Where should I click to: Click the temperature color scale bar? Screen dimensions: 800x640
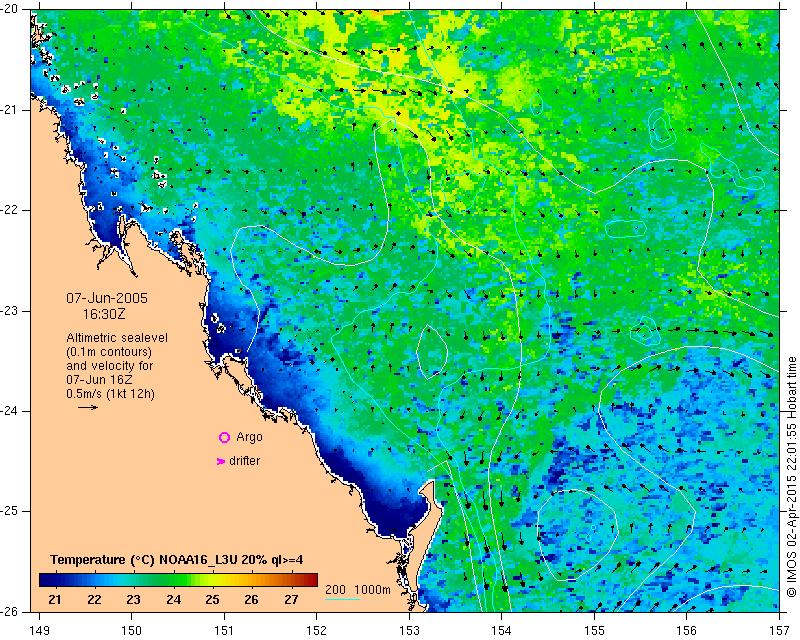tap(179, 580)
